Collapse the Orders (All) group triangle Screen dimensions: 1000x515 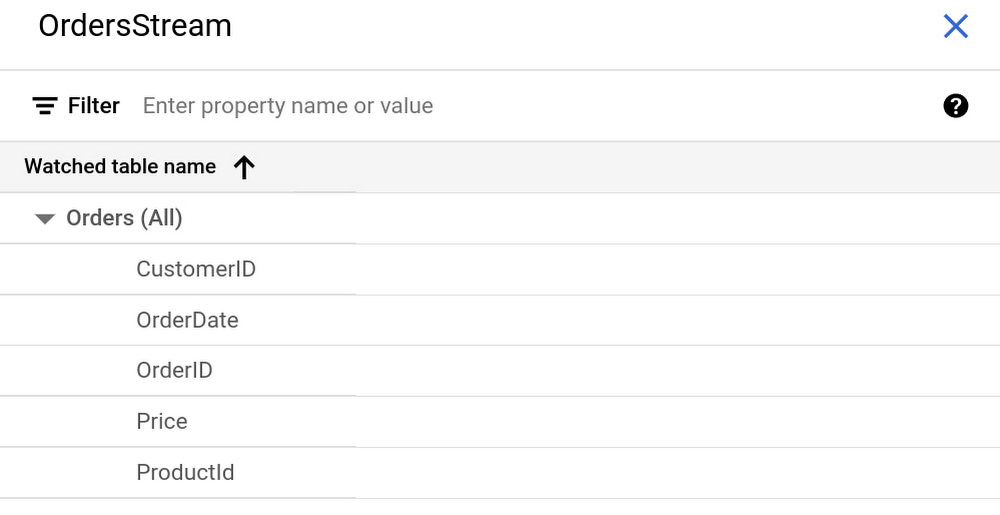click(45, 219)
